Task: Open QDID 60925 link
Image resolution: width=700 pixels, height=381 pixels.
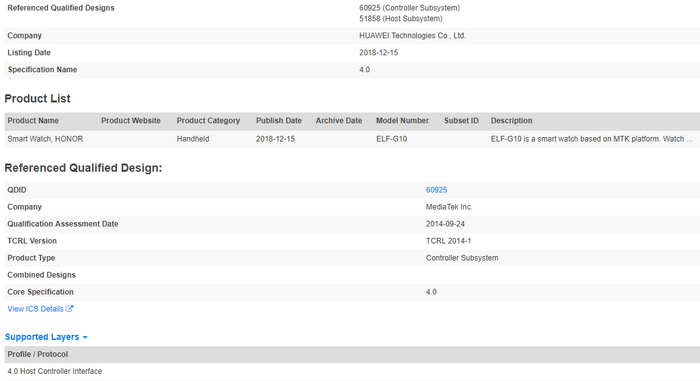Action: coord(436,190)
